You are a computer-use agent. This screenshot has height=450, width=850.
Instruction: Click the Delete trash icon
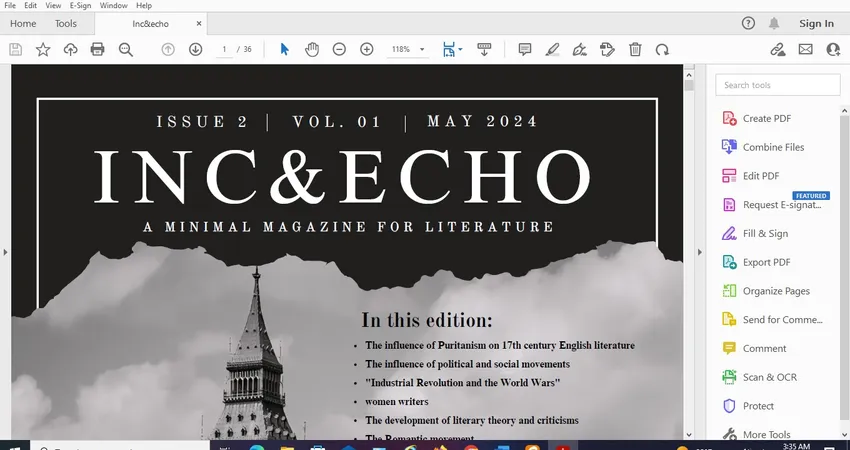tap(635, 49)
